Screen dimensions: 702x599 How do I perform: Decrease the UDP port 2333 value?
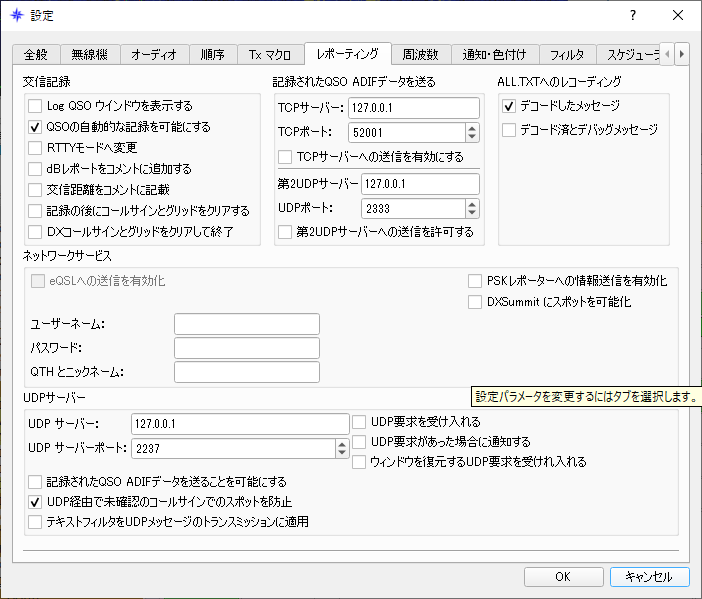pyautogui.click(x=472, y=213)
